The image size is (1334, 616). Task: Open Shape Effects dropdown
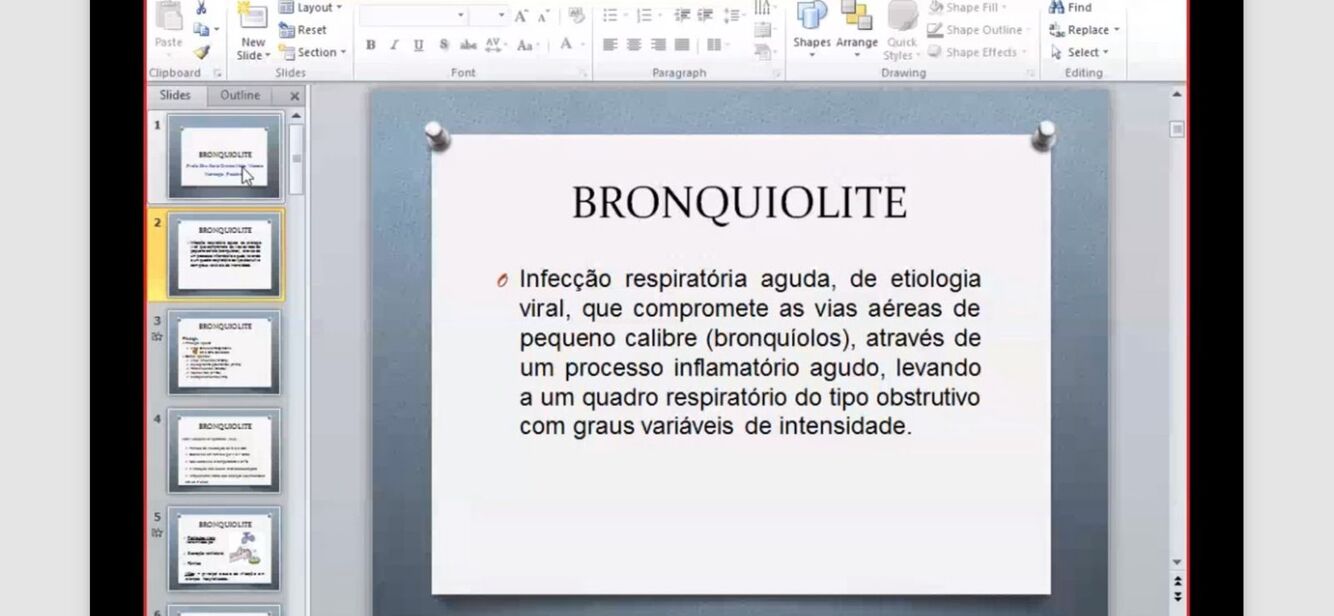coord(978,52)
